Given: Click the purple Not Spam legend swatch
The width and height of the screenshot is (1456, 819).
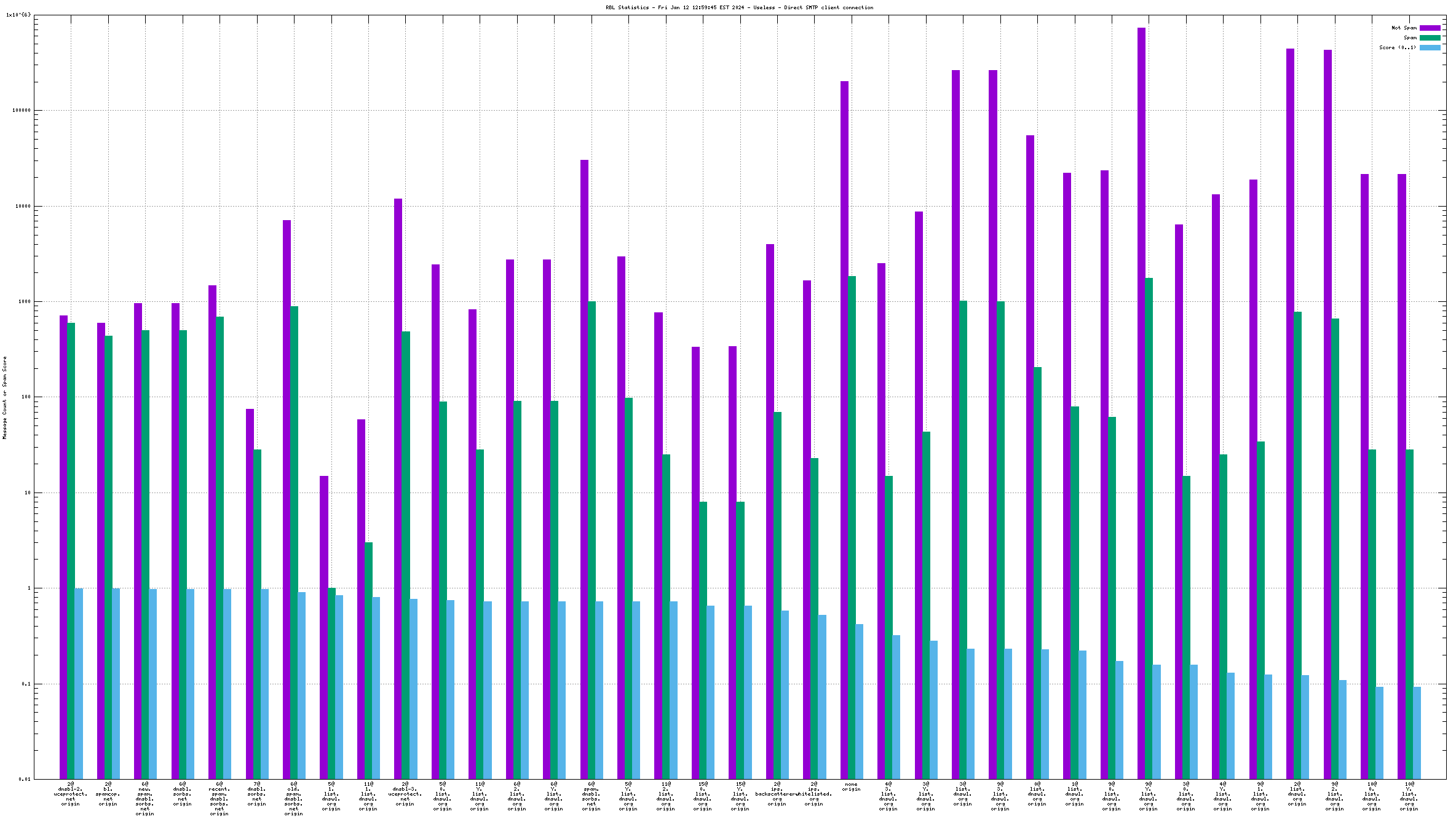Looking at the screenshot, I should [x=1430, y=28].
